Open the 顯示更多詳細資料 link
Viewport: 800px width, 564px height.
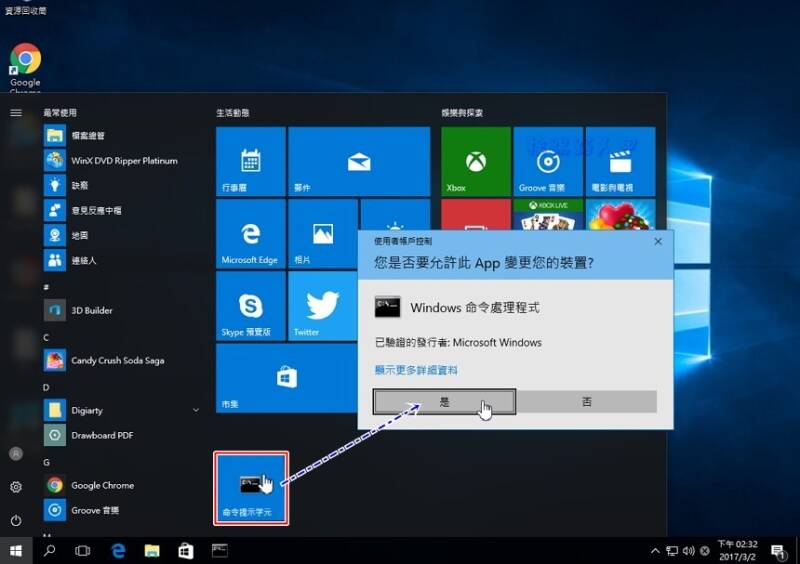(416, 370)
